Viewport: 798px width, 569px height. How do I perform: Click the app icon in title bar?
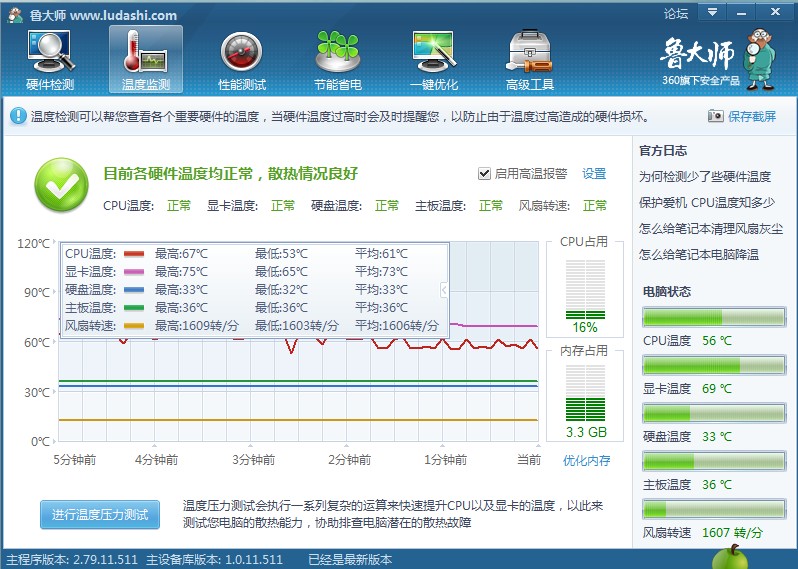15,15
